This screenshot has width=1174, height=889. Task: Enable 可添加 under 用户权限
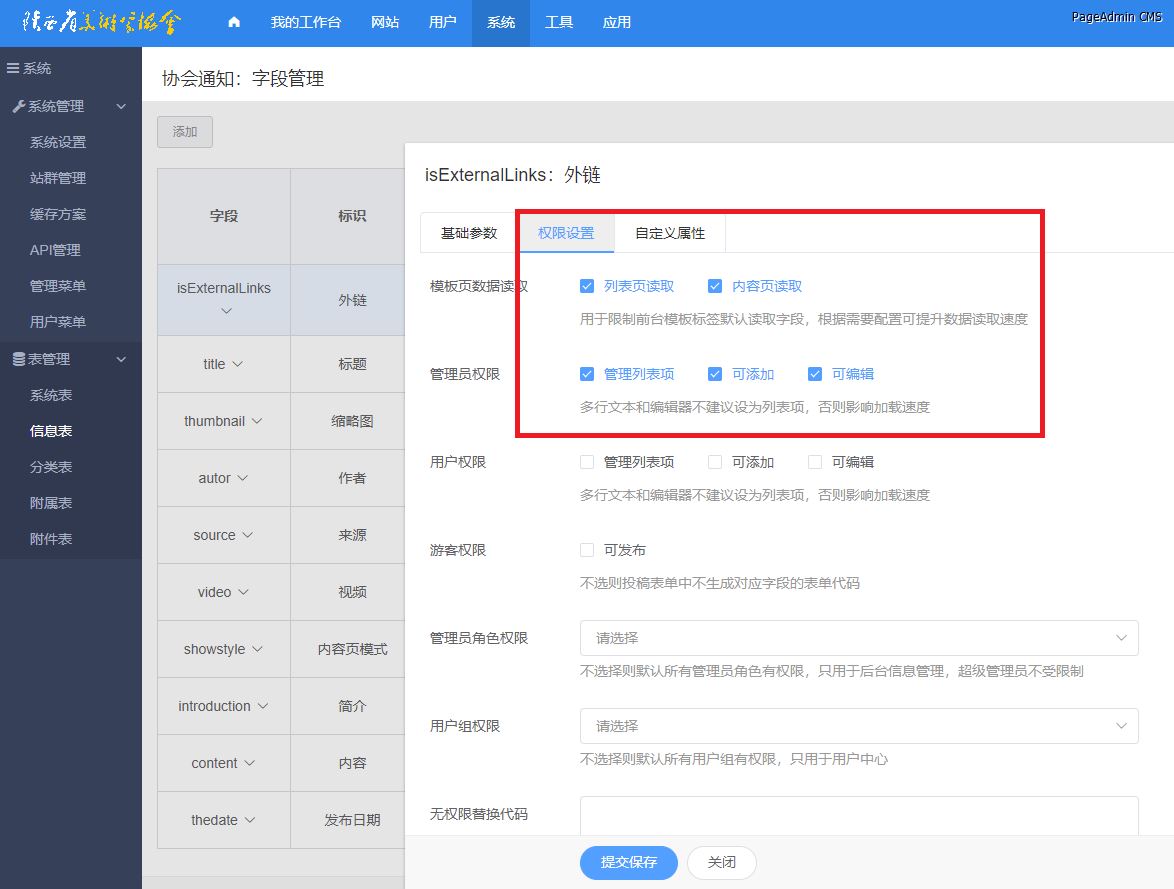(715, 462)
